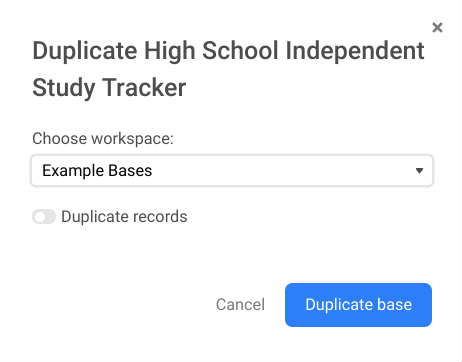Click the X icon at dialog corner
The height and width of the screenshot is (362, 462).
pyautogui.click(x=437, y=27)
